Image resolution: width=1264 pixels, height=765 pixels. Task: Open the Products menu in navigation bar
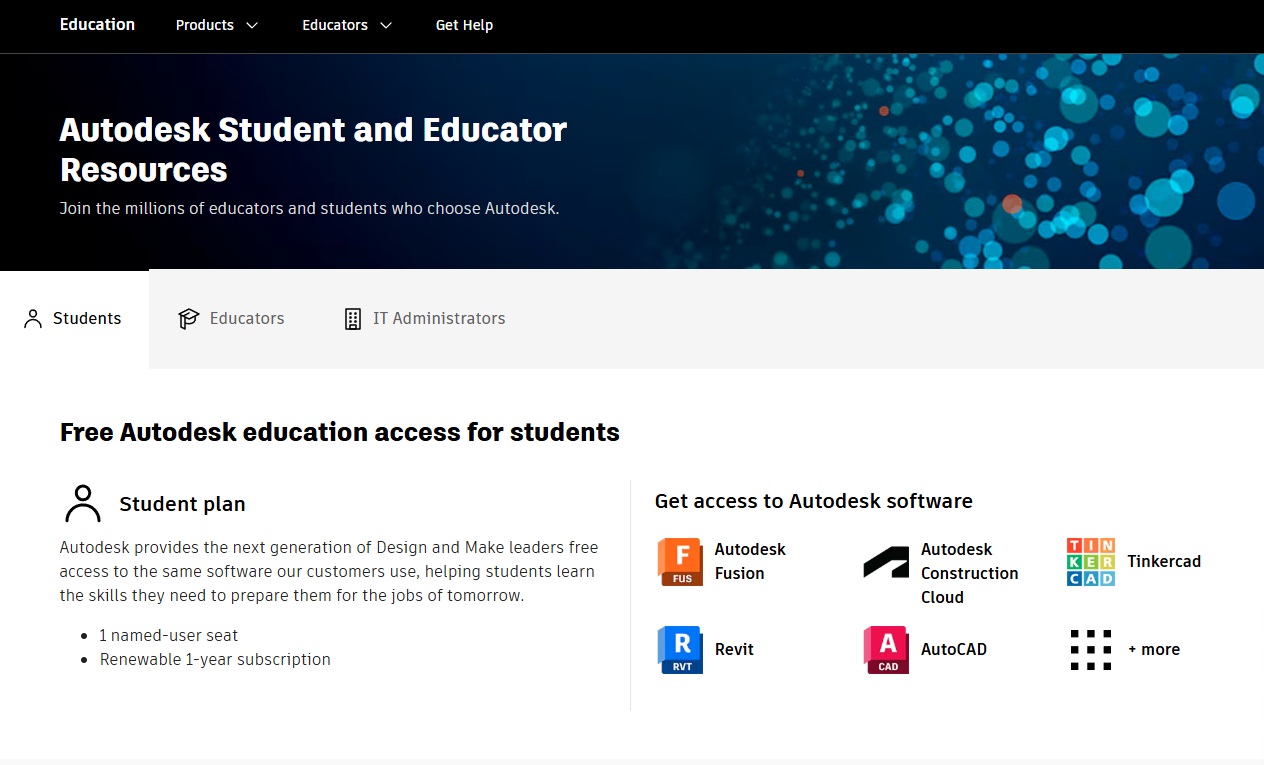(217, 25)
